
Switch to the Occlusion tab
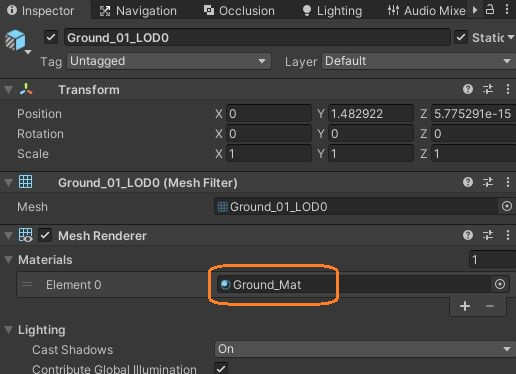coord(239,11)
